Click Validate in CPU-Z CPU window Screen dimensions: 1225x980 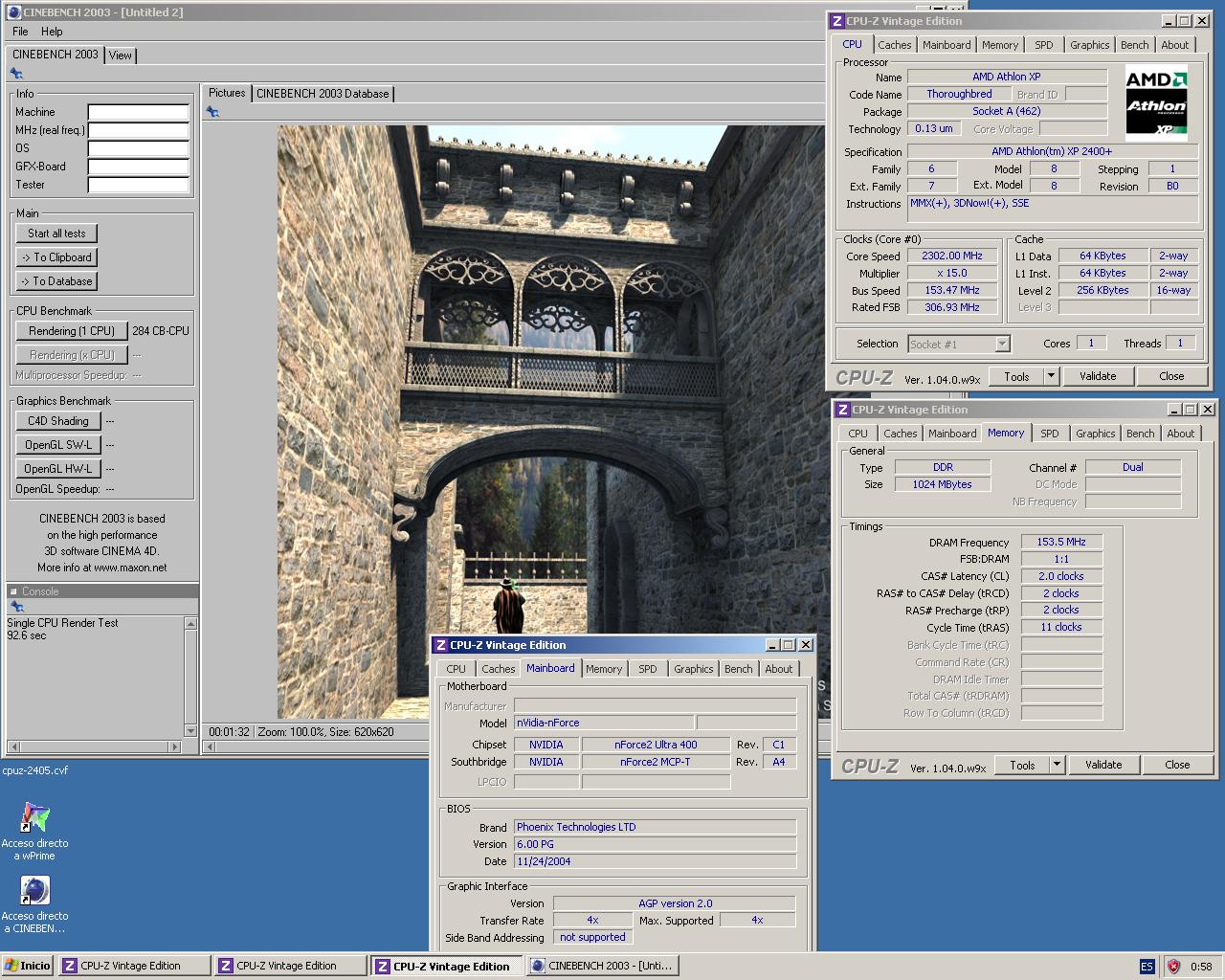pyautogui.click(x=1098, y=376)
